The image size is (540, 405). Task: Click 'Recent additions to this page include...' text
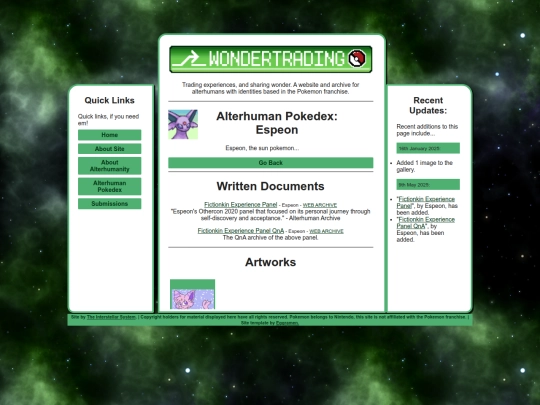pyautogui.click(x=427, y=130)
